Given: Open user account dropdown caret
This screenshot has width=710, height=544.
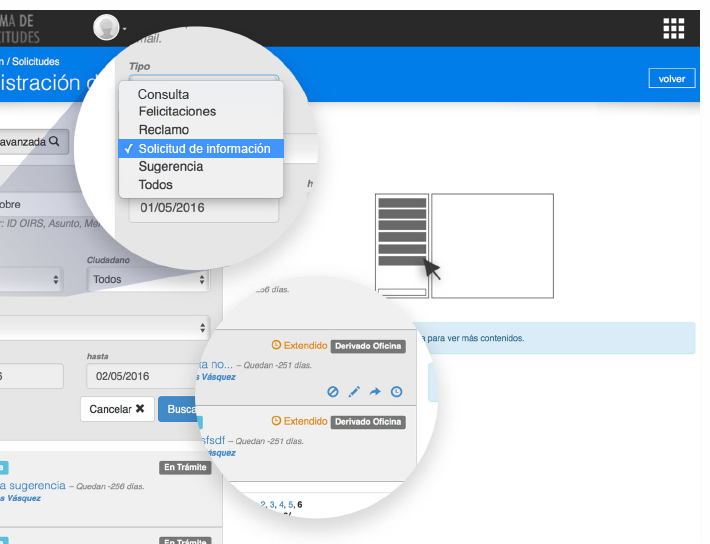Looking at the screenshot, I should pos(125,29).
